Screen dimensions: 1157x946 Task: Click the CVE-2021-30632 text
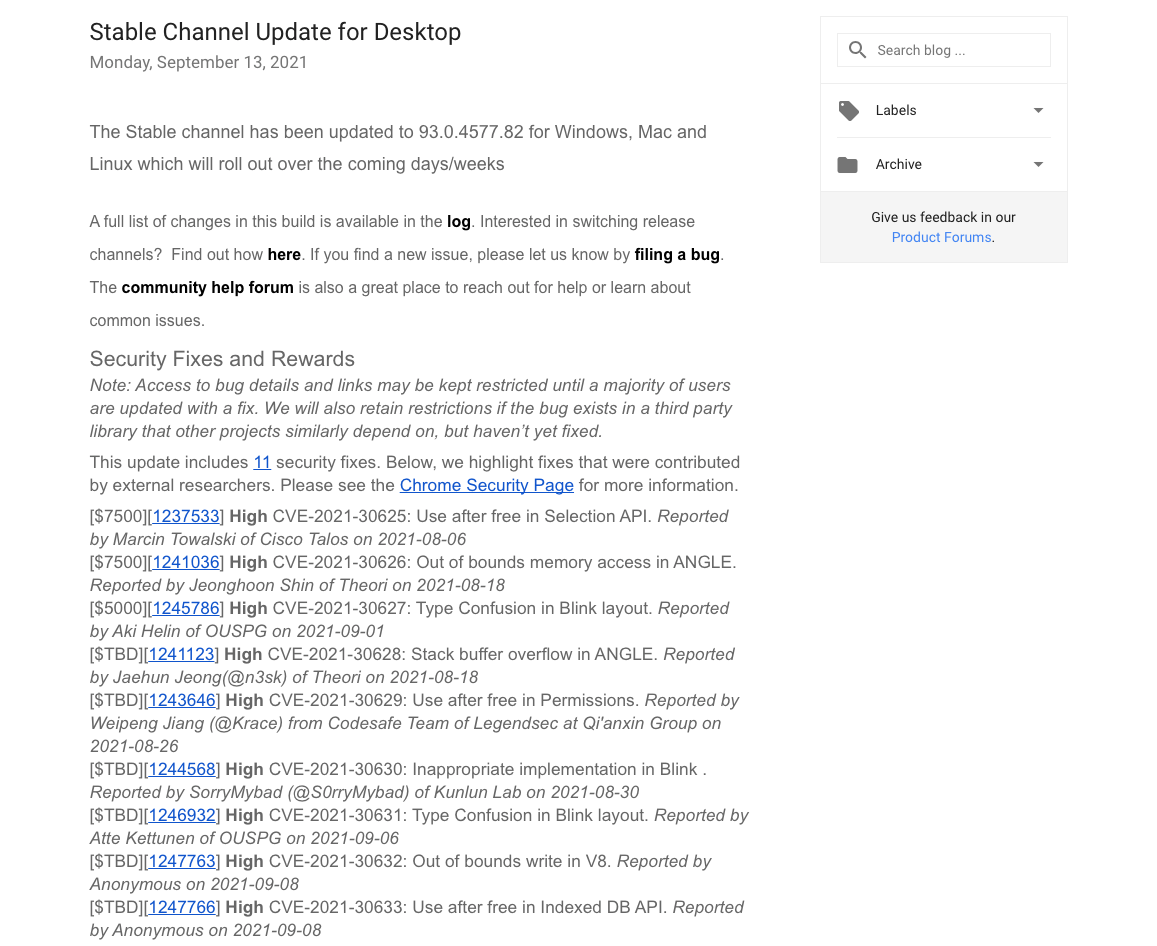[336, 861]
